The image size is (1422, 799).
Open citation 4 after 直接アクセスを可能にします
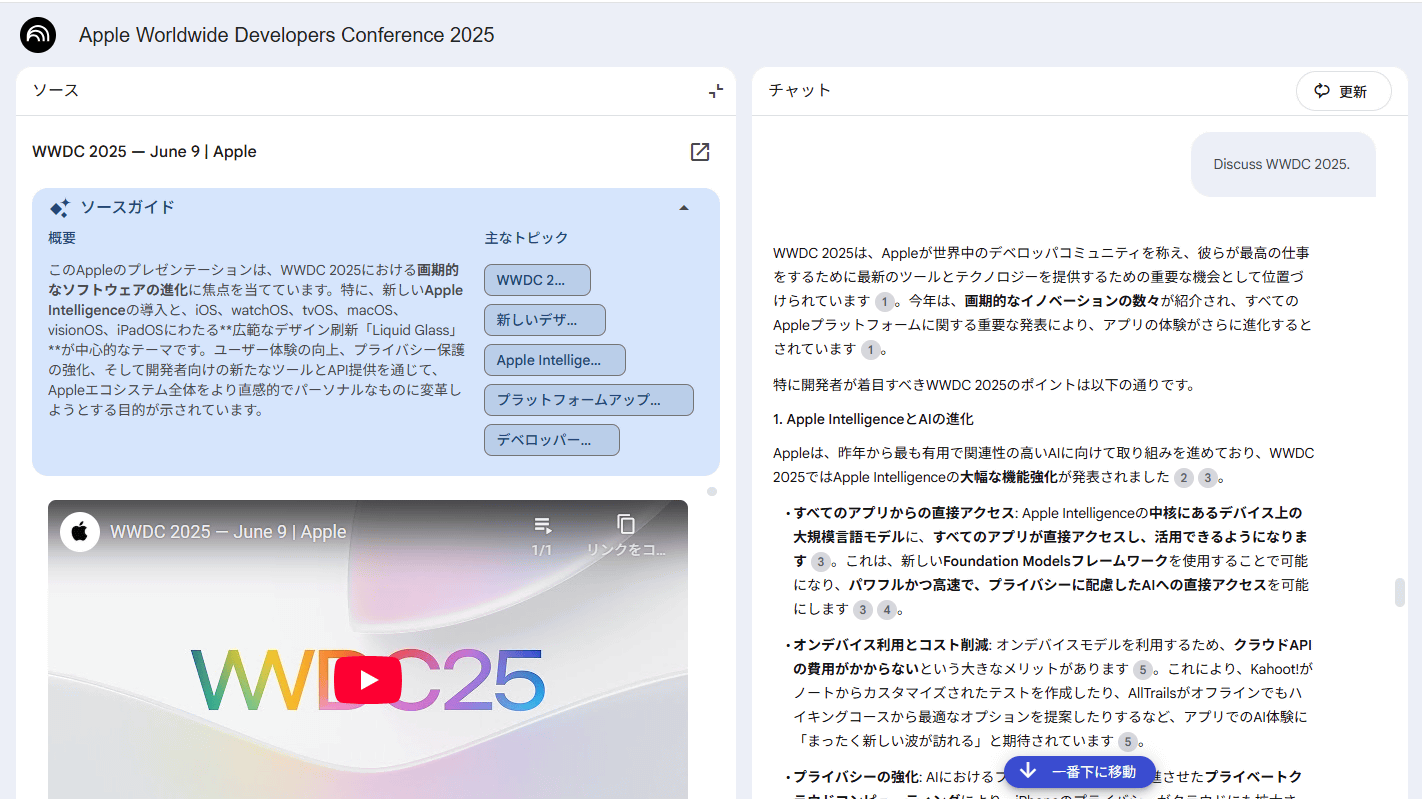887,609
